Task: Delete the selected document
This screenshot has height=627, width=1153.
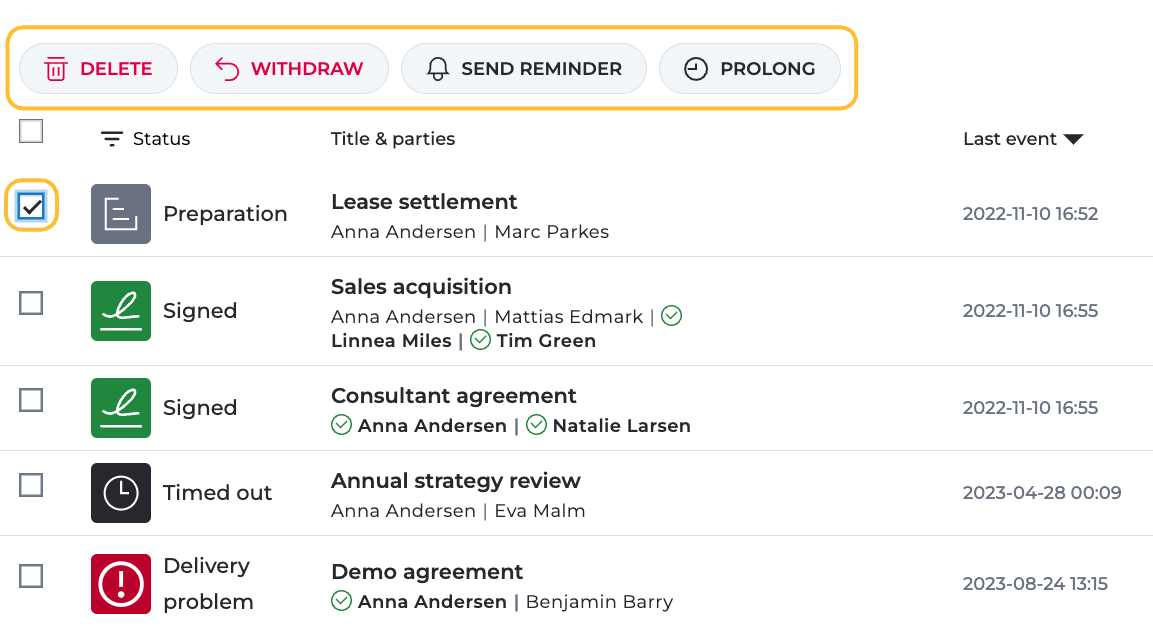Action: 98,69
